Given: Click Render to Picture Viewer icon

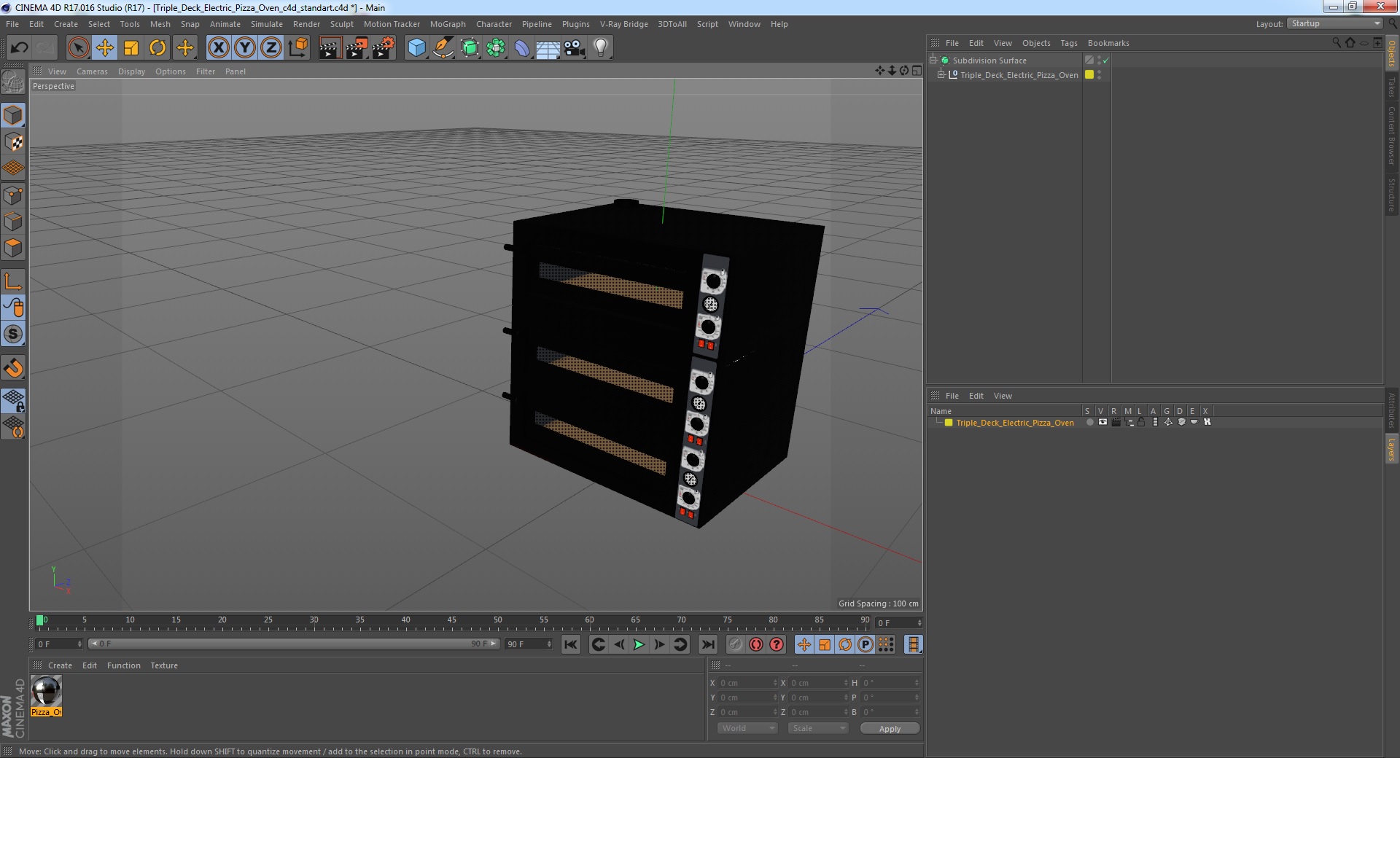Looking at the screenshot, I should tap(357, 48).
